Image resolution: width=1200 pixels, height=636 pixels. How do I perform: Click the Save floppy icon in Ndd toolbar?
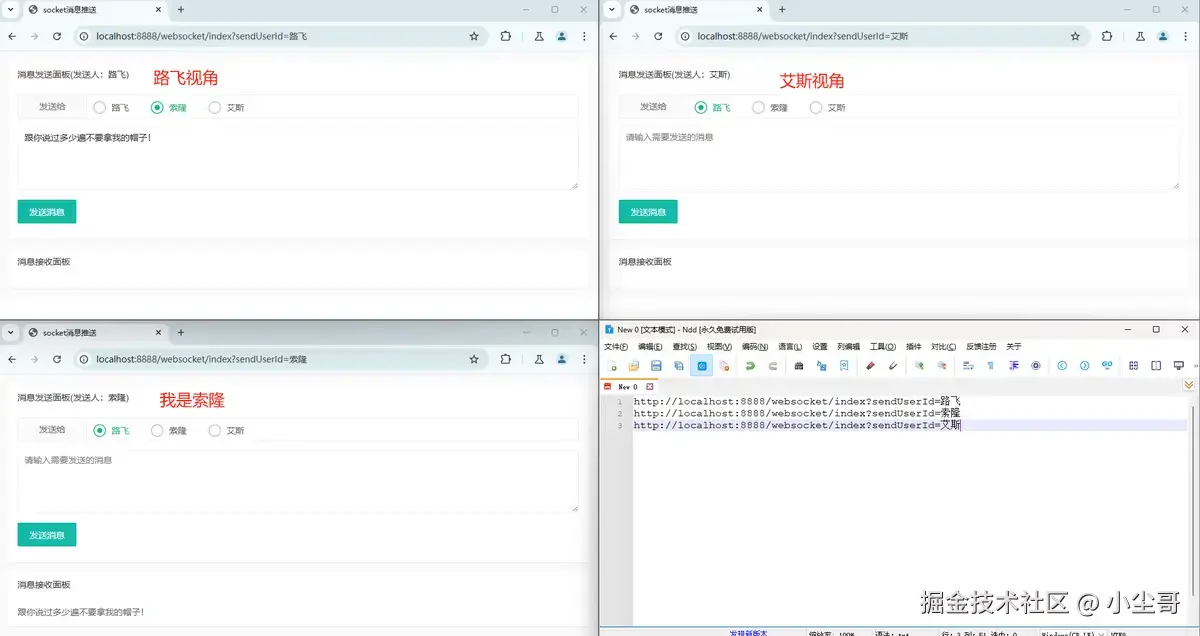click(656, 365)
